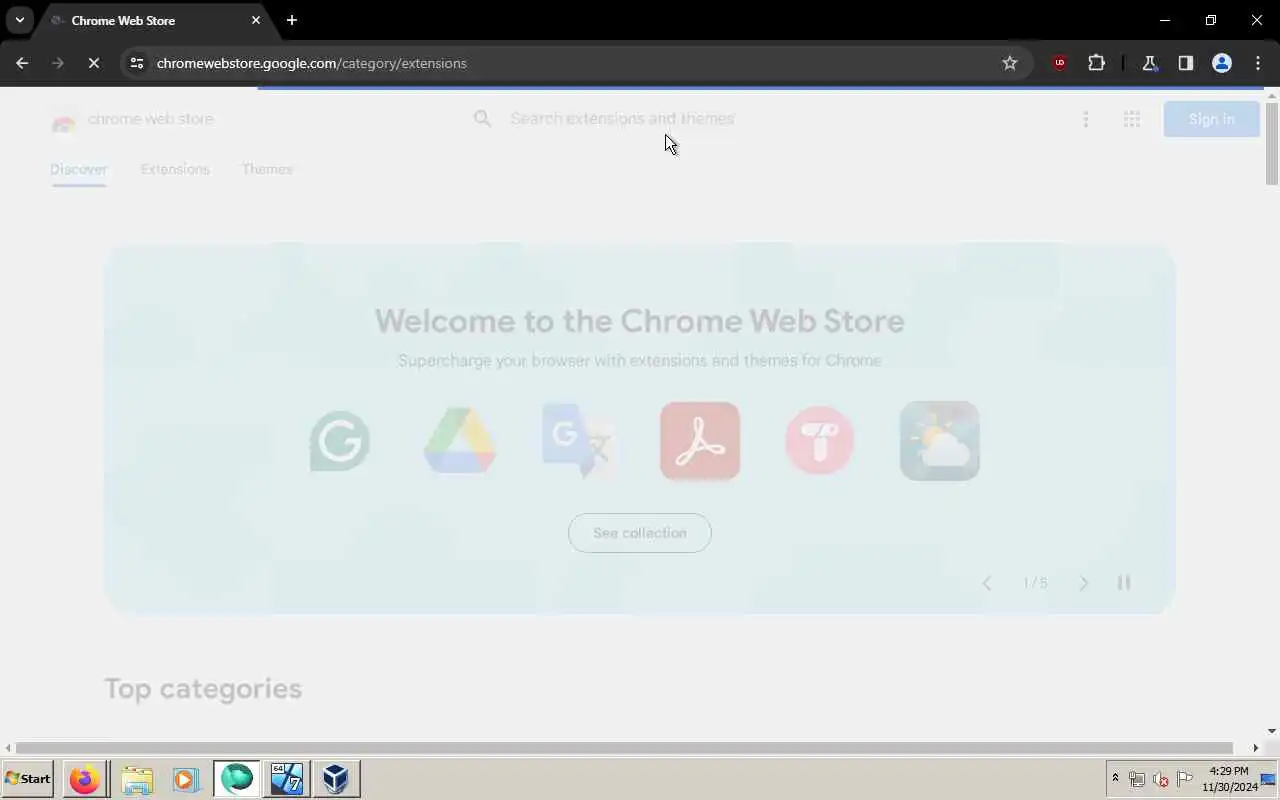Focus the Search extensions and themes field
1280x800 pixels.
(x=622, y=119)
